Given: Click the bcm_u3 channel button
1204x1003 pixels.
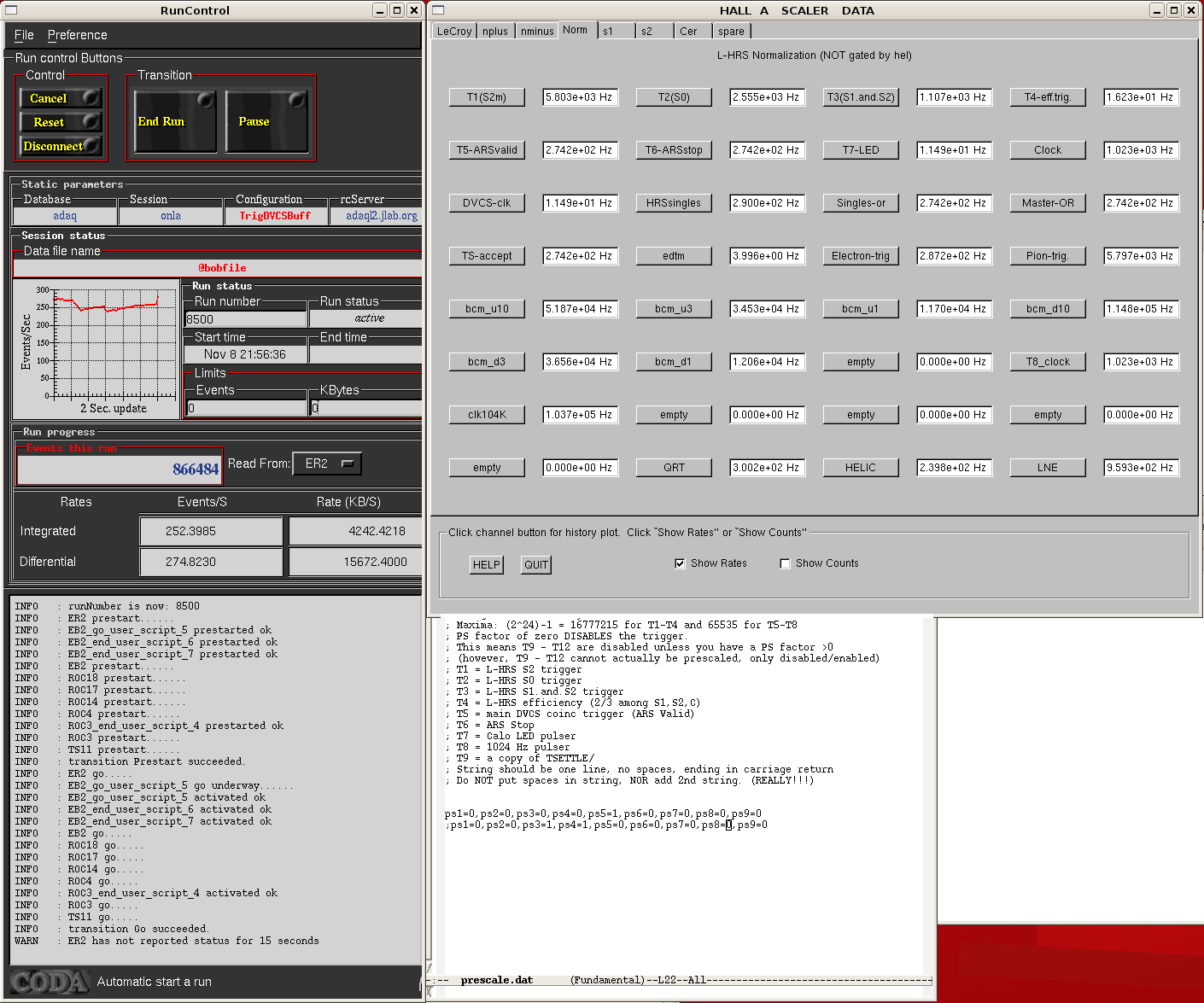Looking at the screenshot, I should point(674,309).
